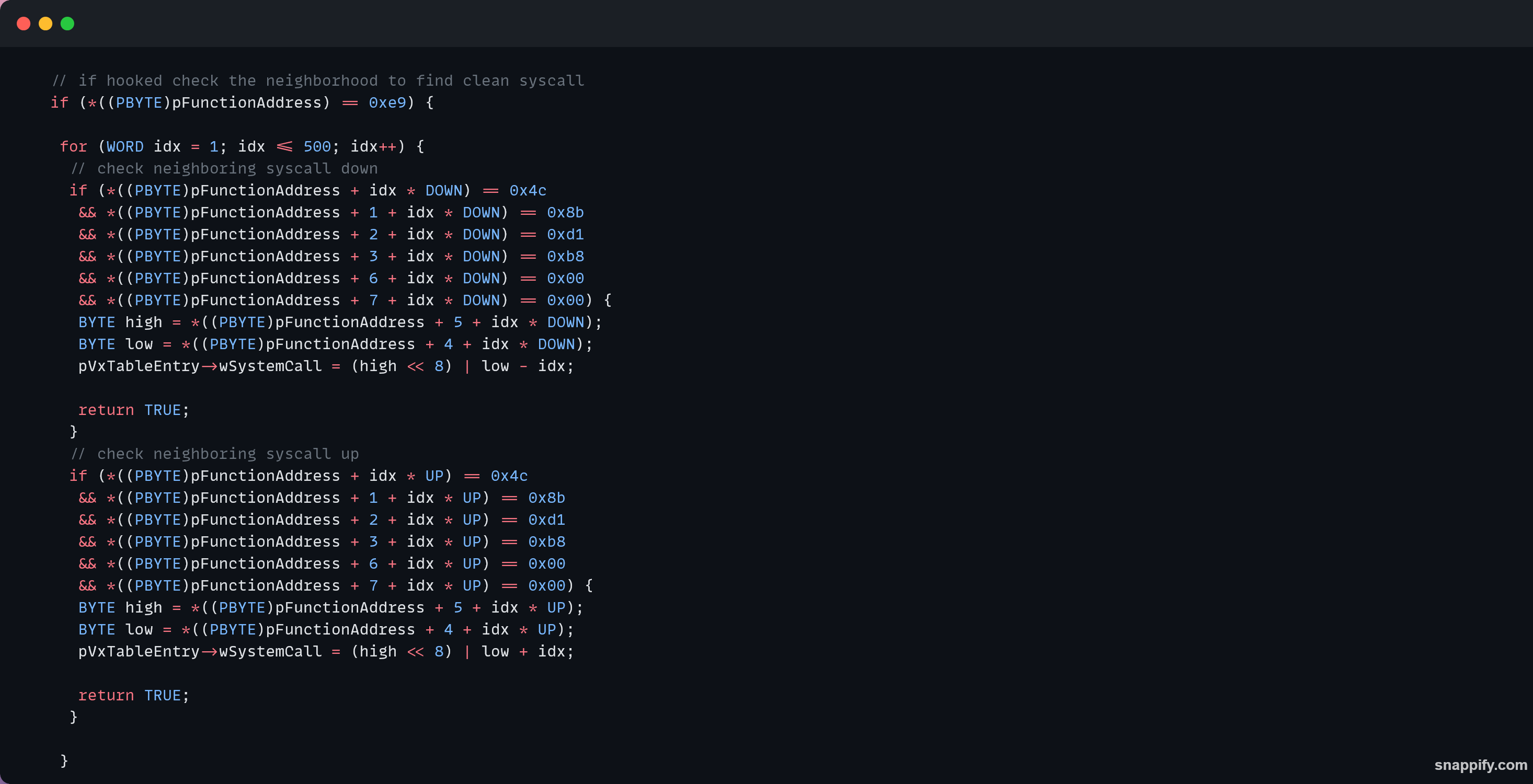Viewport: 1533px width, 784px height.
Task: Click the 'idx++' increment in for loop
Action: pyautogui.click(x=373, y=146)
